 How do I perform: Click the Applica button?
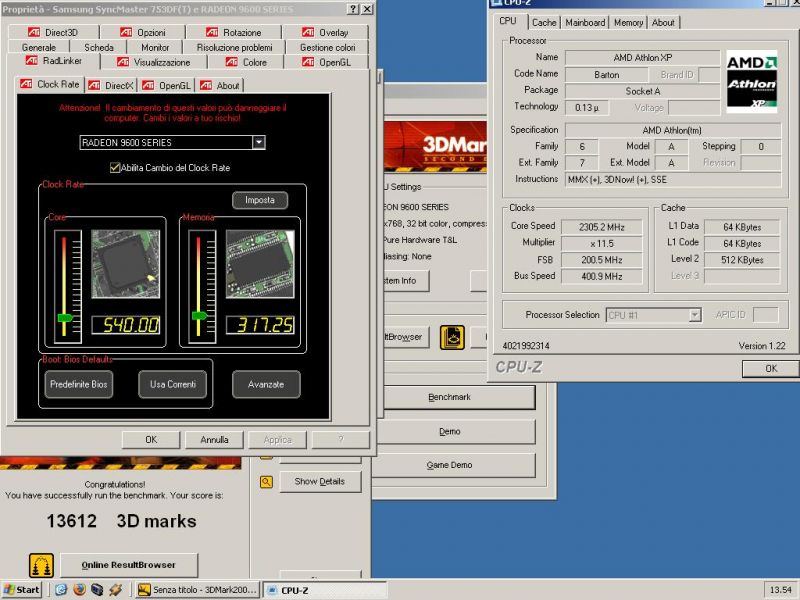(x=278, y=440)
